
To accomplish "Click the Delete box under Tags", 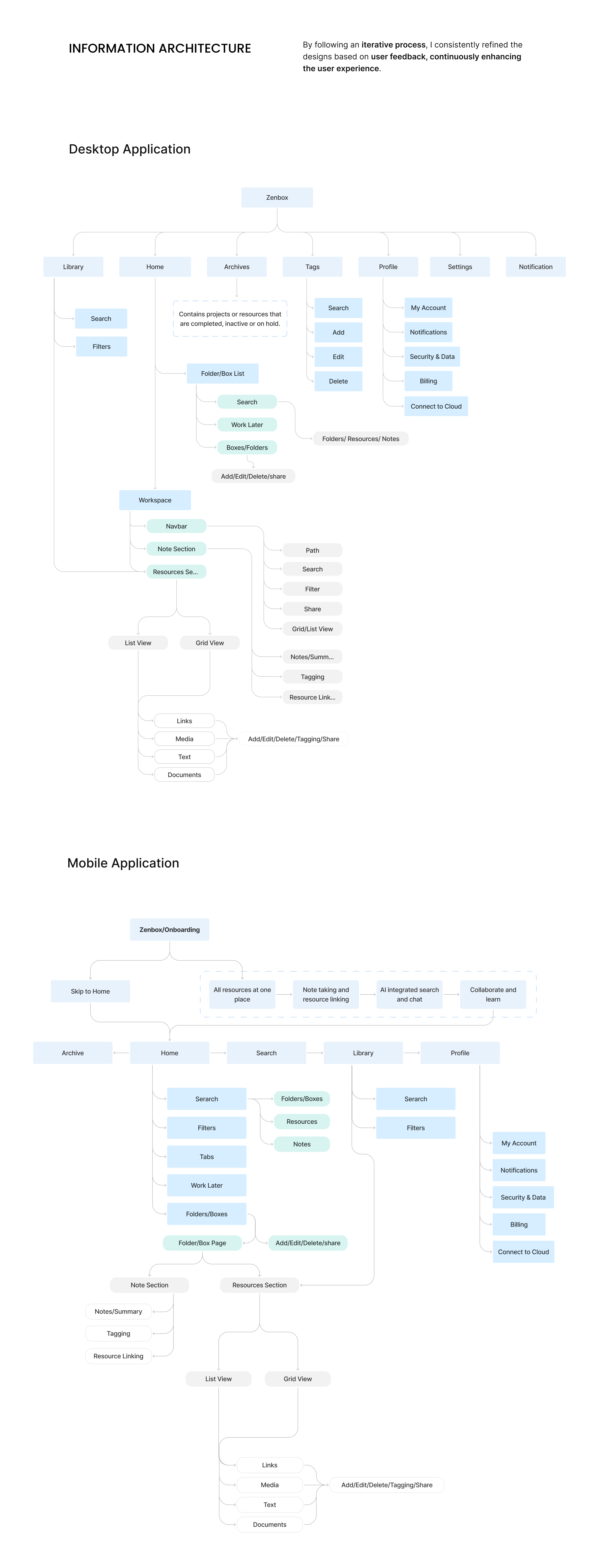I will point(338,381).
